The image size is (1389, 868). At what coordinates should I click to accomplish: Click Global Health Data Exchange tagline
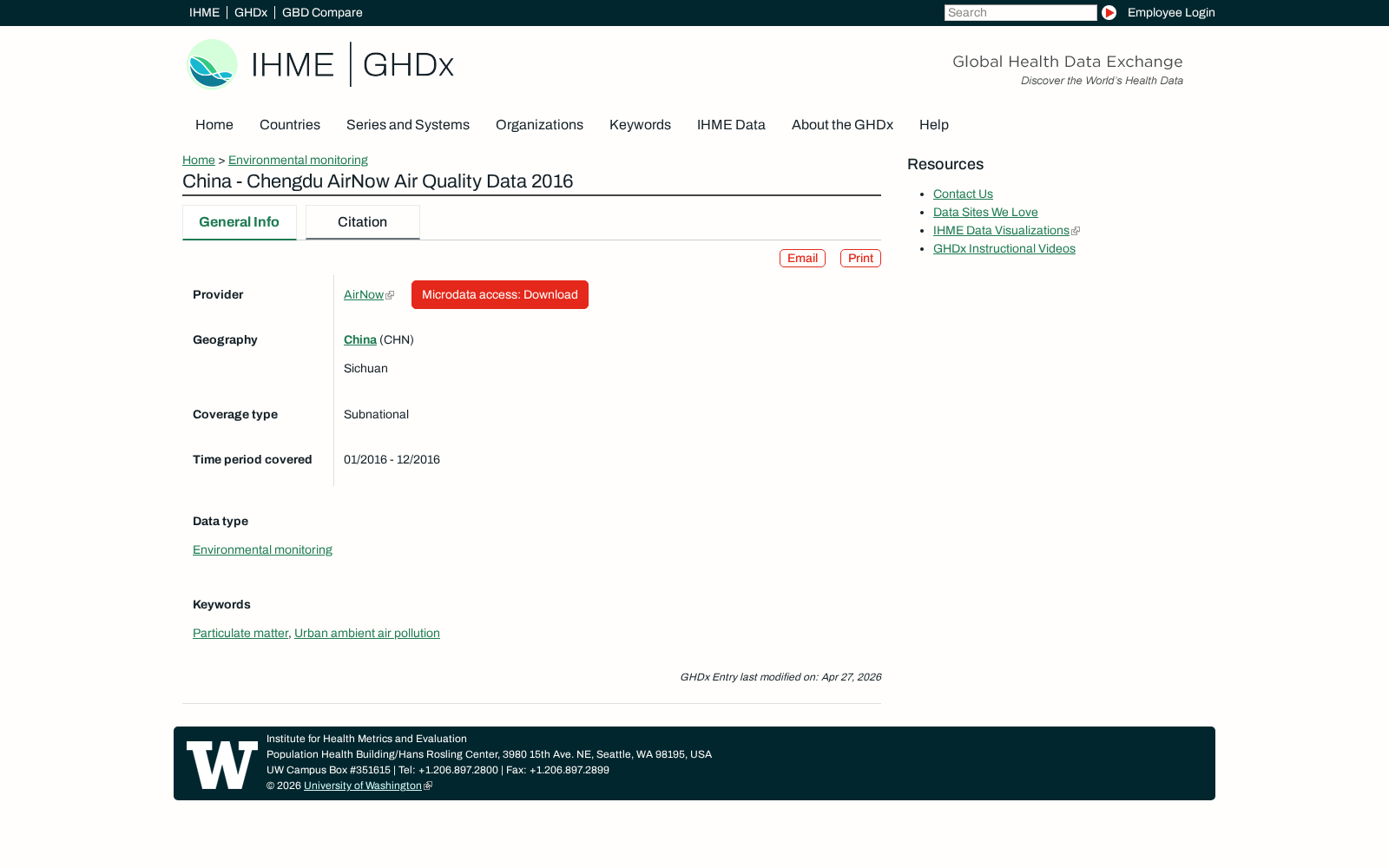(1068, 62)
